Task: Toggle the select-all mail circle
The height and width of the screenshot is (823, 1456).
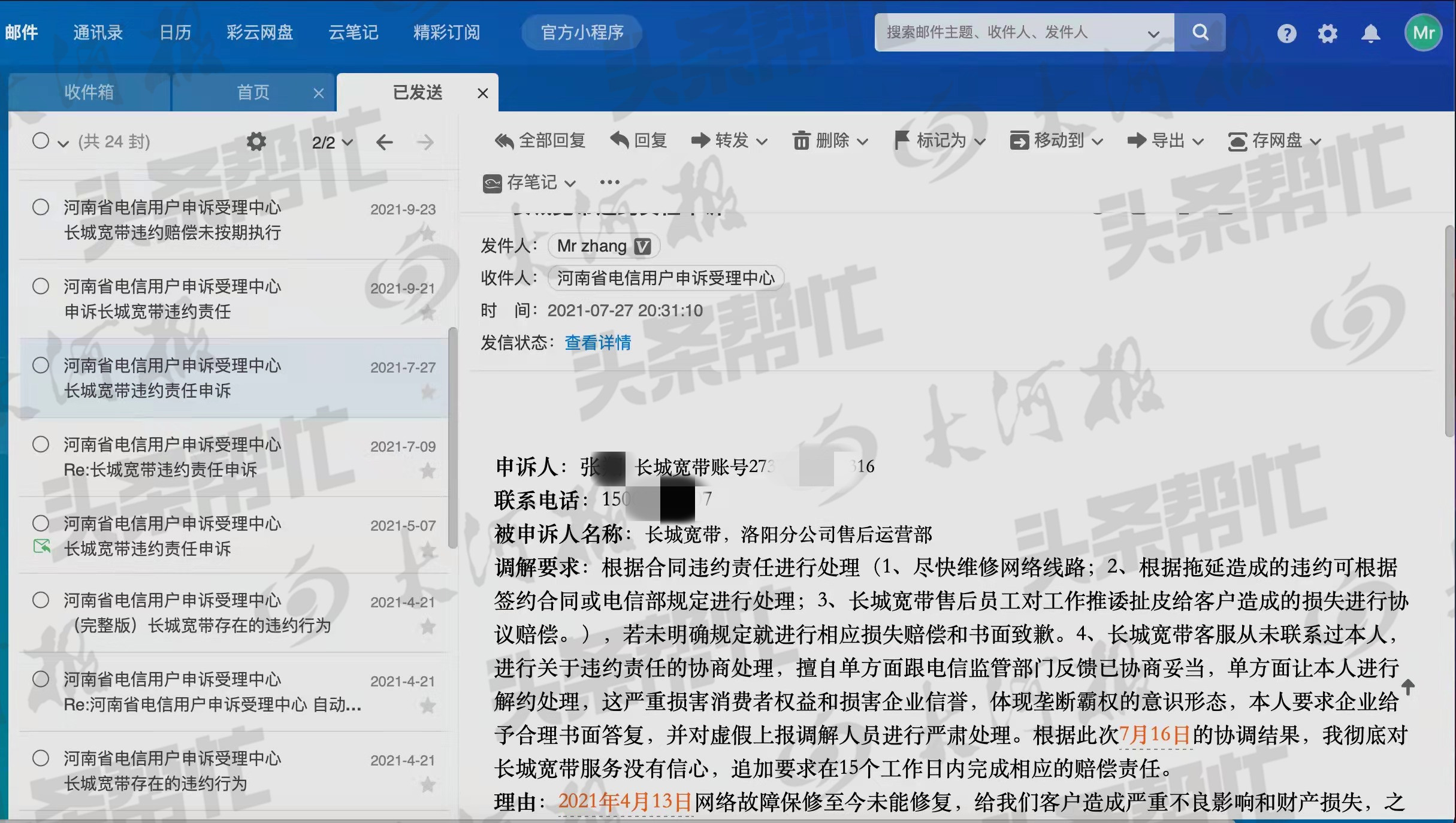Action: tap(41, 141)
